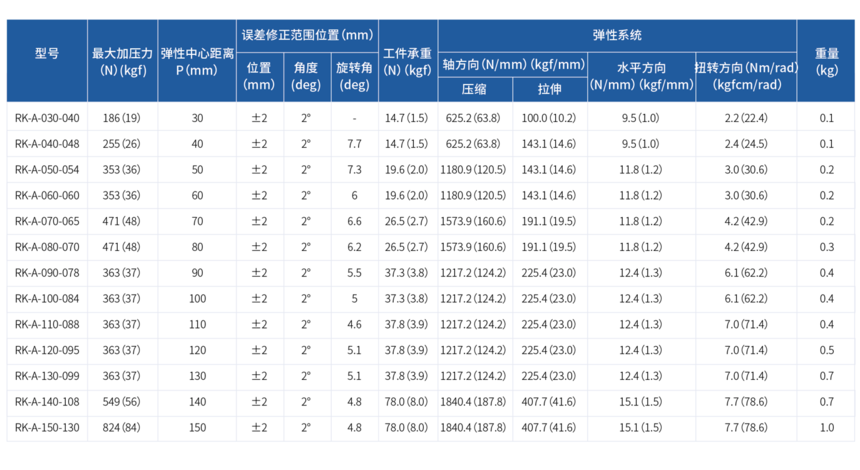Image resolution: width=860 pixels, height=470 pixels.
Task: Select the 重量 (kg) header
Action: click(x=827, y=61)
